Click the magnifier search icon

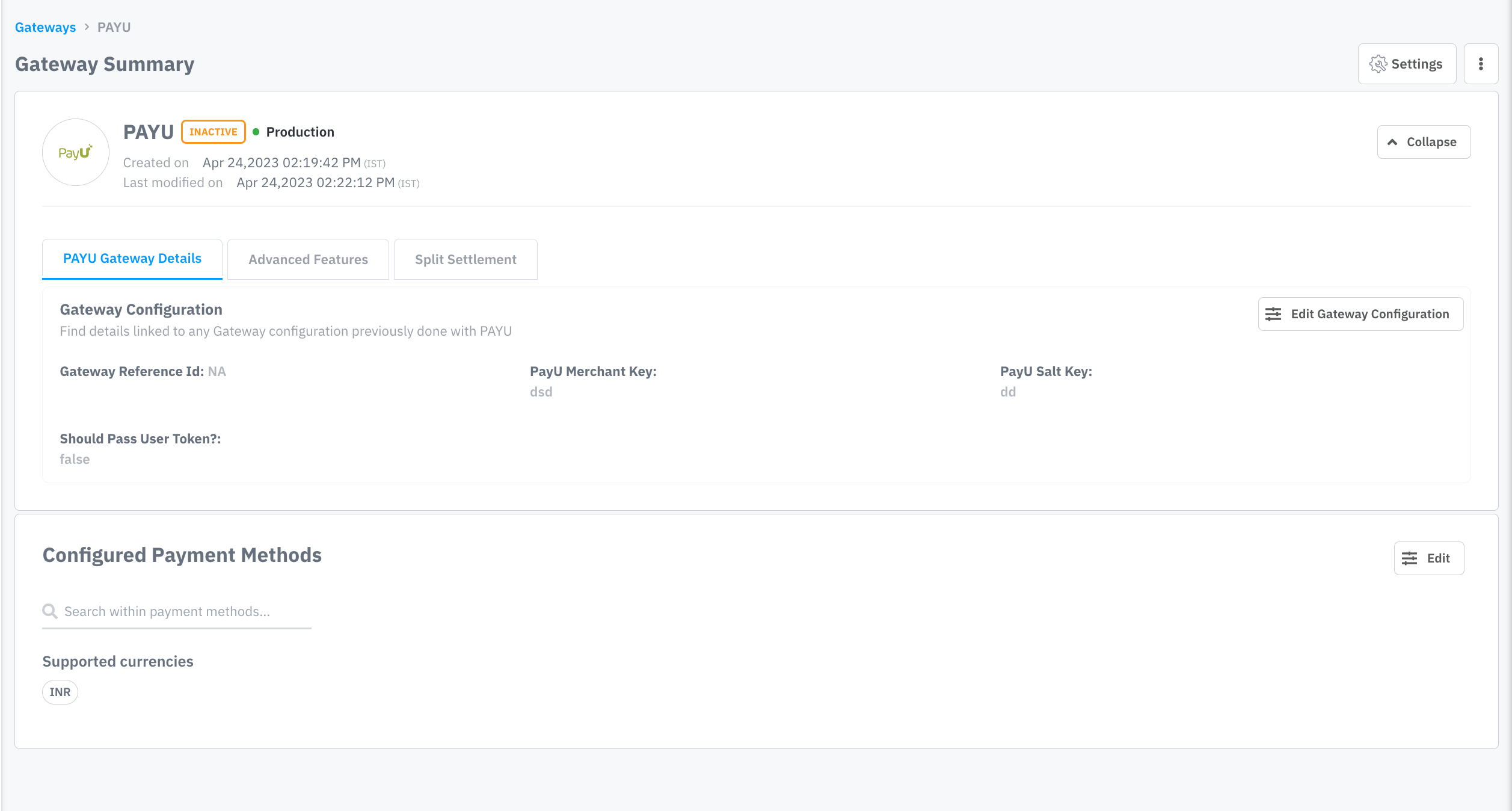tap(50, 611)
